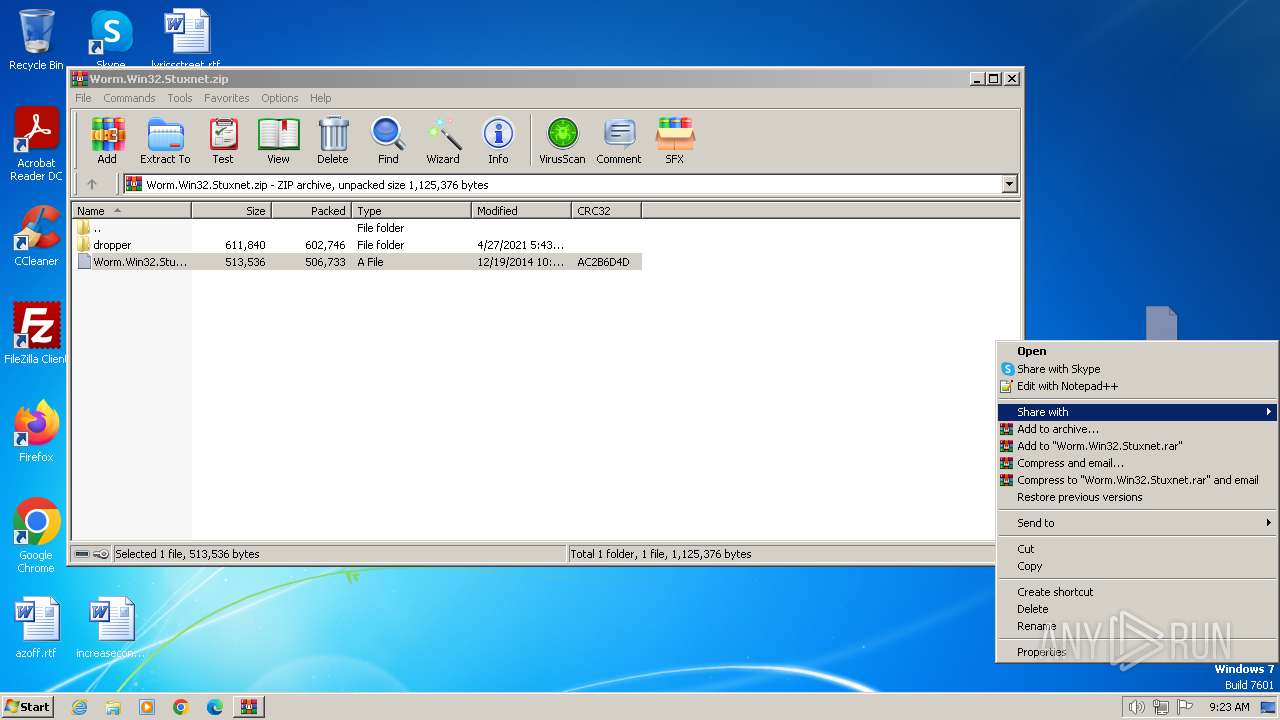Choose Open in the context menu
Screen dimensions: 1280x720
pos(1137,351)
